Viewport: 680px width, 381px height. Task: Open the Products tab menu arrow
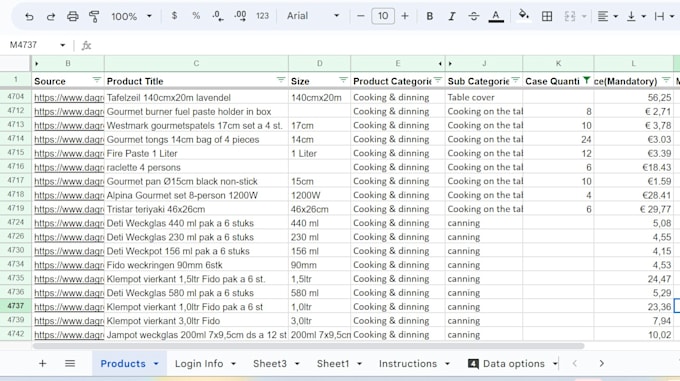pyautogui.click(x=156, y=364)
